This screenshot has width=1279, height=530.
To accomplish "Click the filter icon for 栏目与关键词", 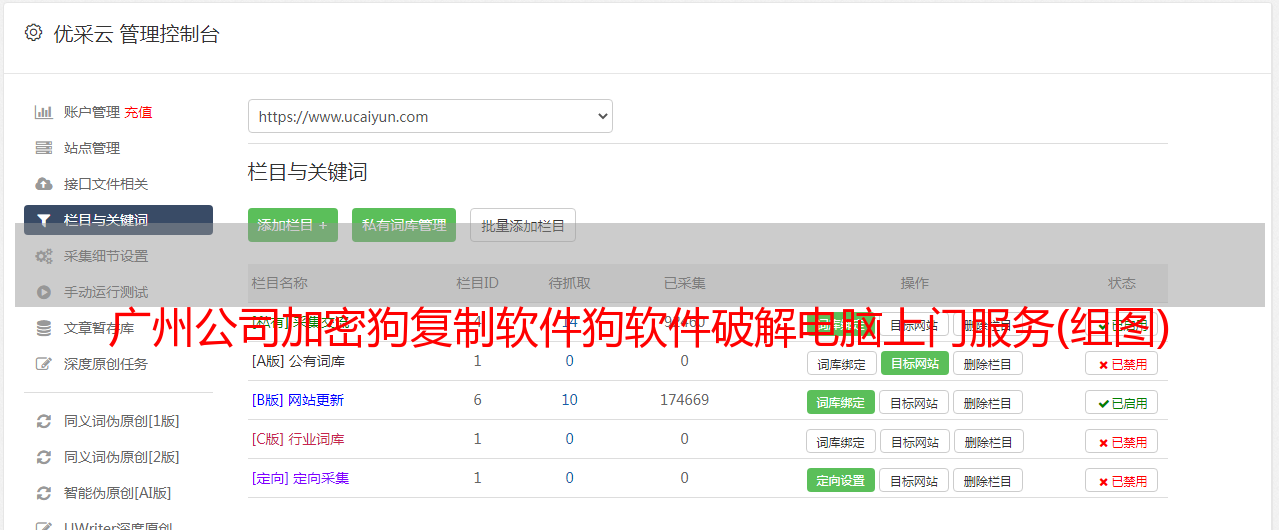I will (44, 220).
